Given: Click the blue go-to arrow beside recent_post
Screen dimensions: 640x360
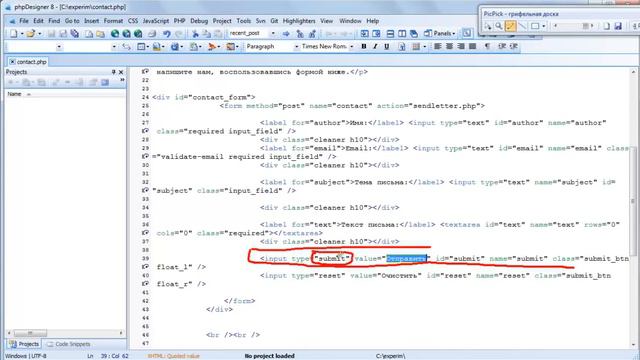Looking at the screenshot, I should 286,33.
